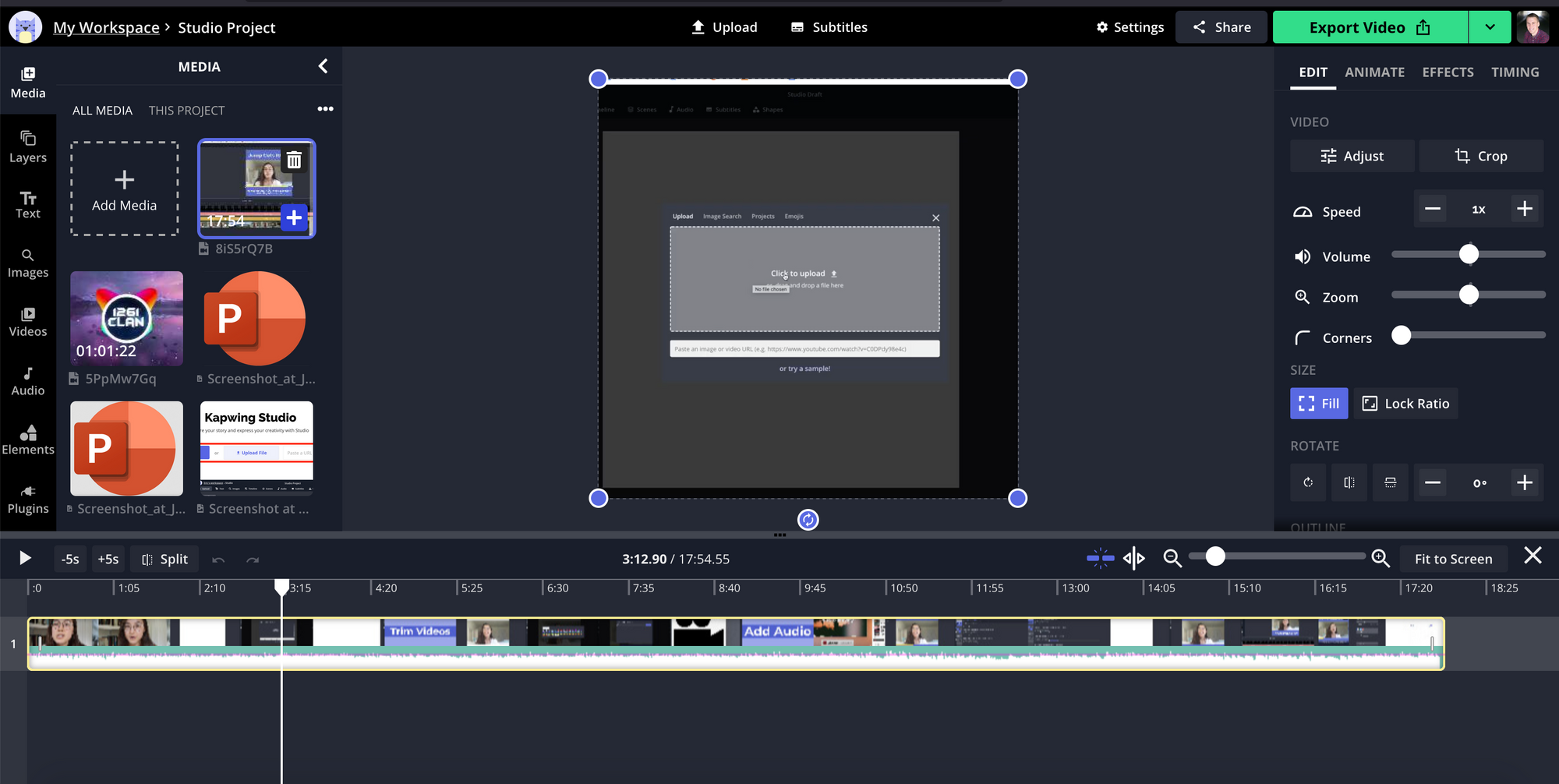Close the timeline with X

(1532, 556)
